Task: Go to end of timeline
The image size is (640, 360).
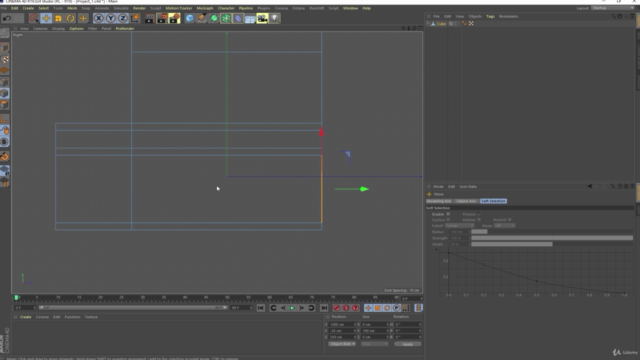Action: pos(324,308)
